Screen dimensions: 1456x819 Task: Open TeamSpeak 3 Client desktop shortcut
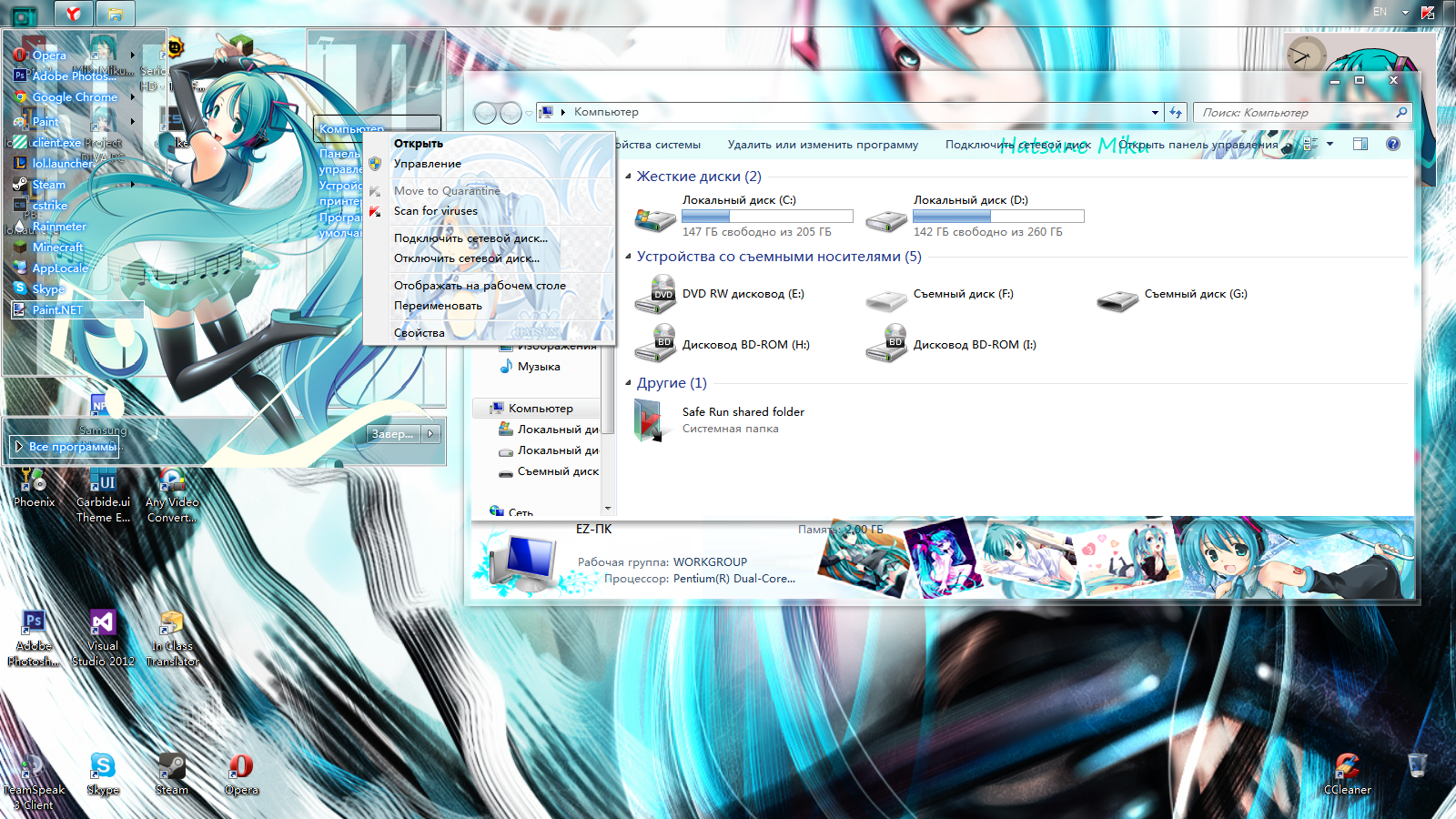click(x=34, y=781)
